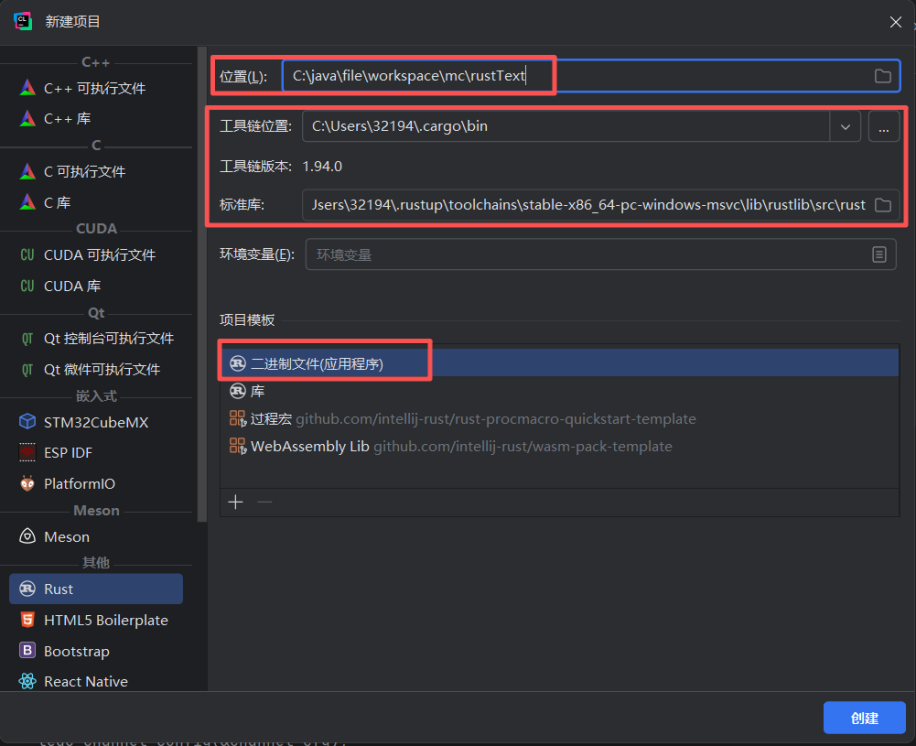Remove template with minus button
Image resolution: width=916 pixels, height=746 pixels.
(x=265, y=502)
